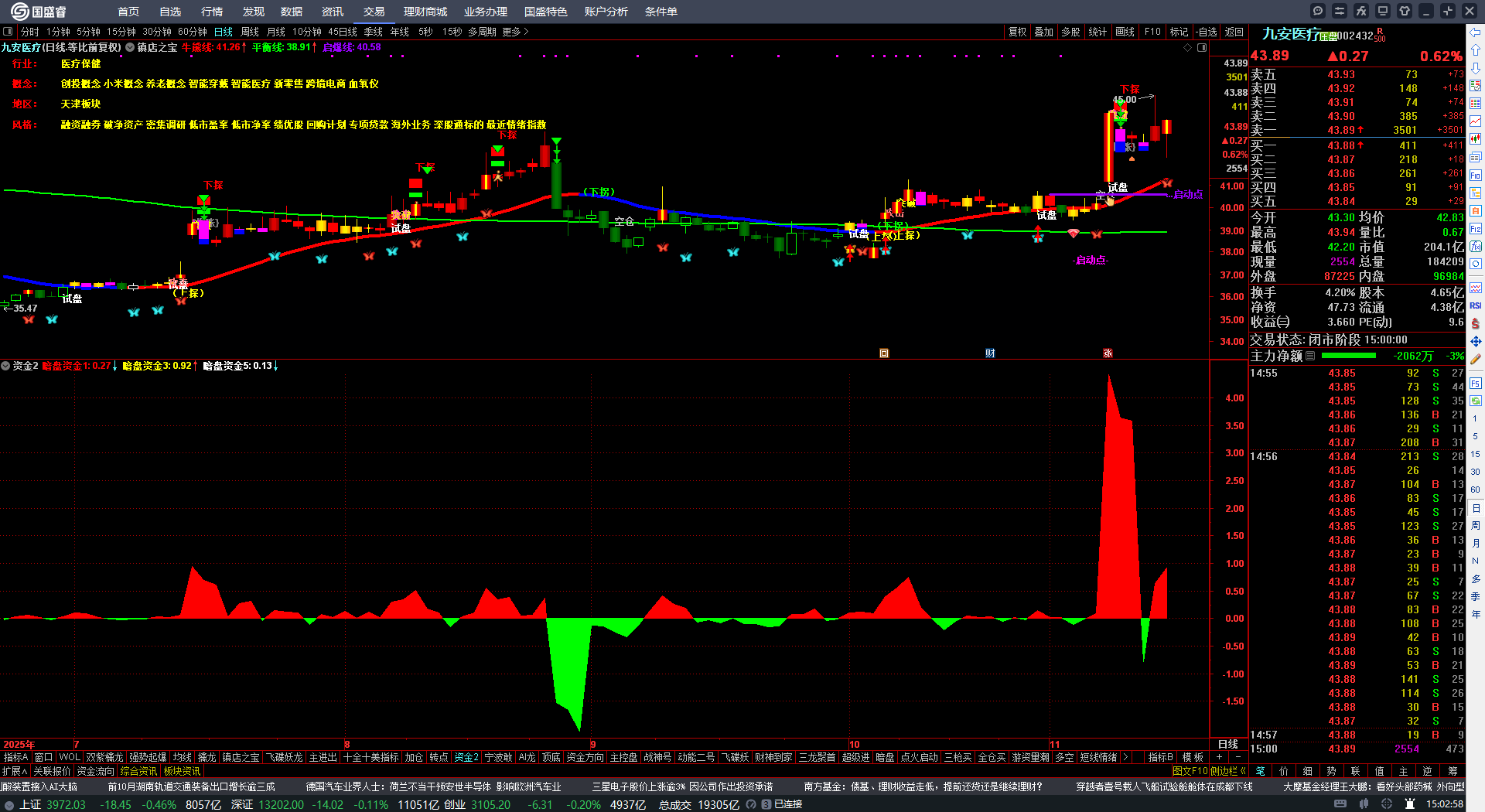1485x812 pixels.
Task: Switch period to 月 in right sidebar
Action: point(1476,544)
